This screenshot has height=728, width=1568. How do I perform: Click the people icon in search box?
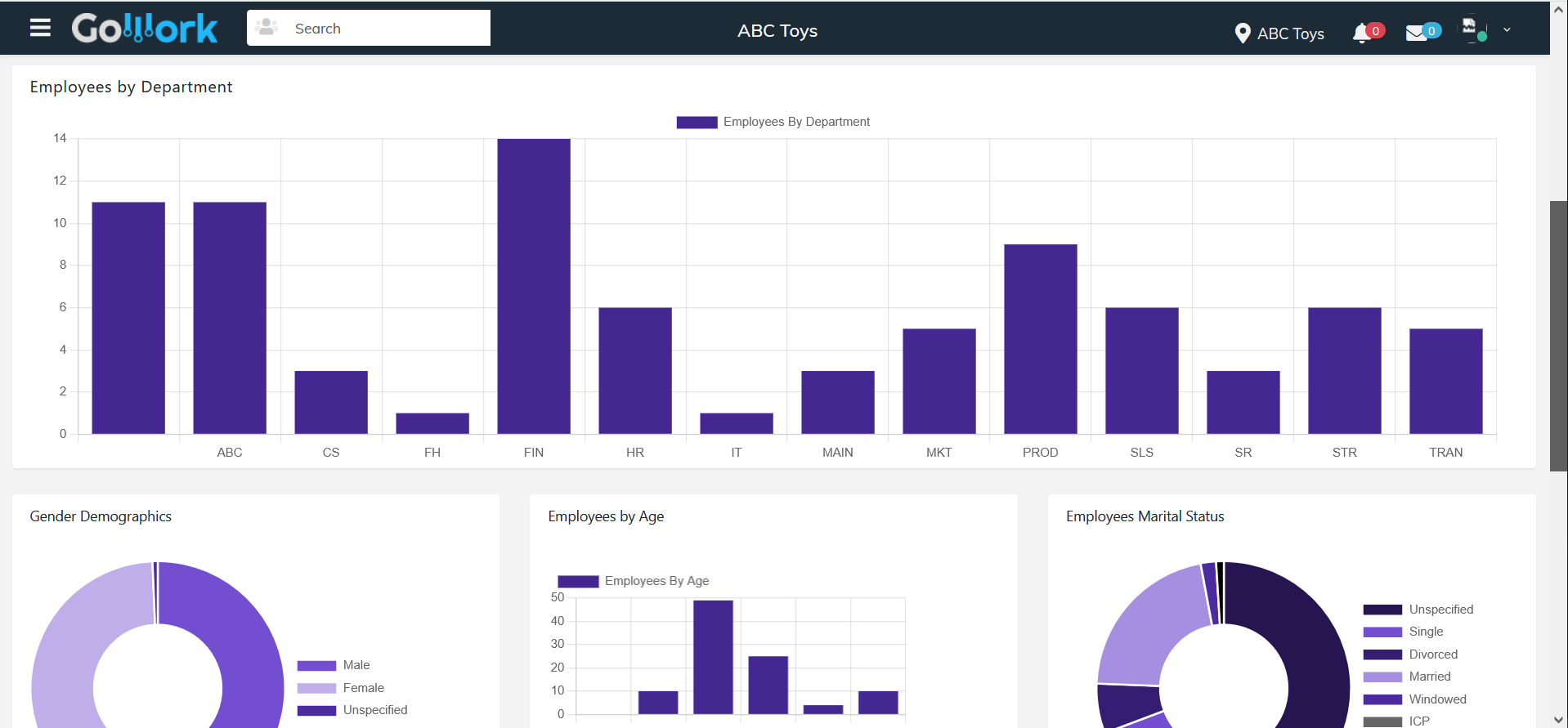267,28
